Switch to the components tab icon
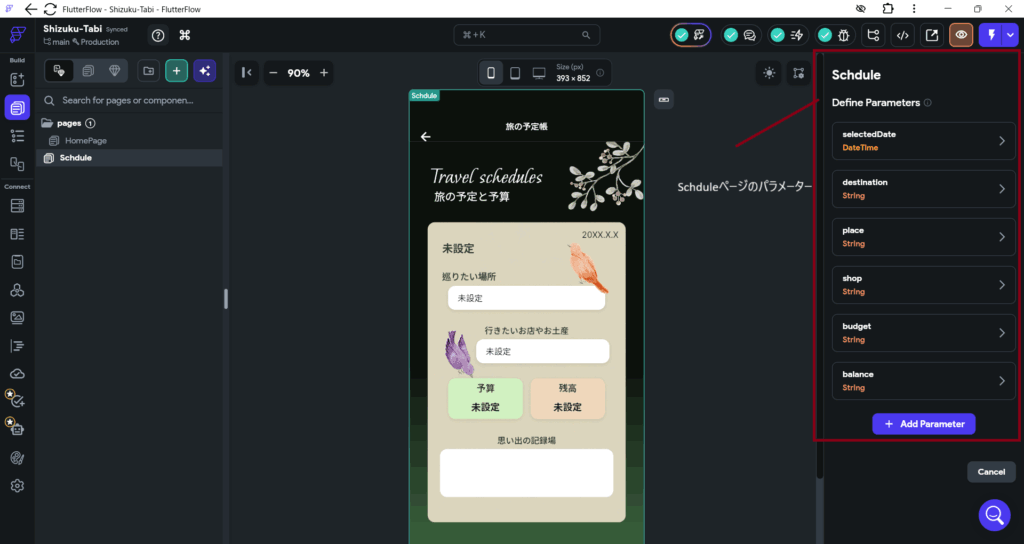 [x=88, y=71]
